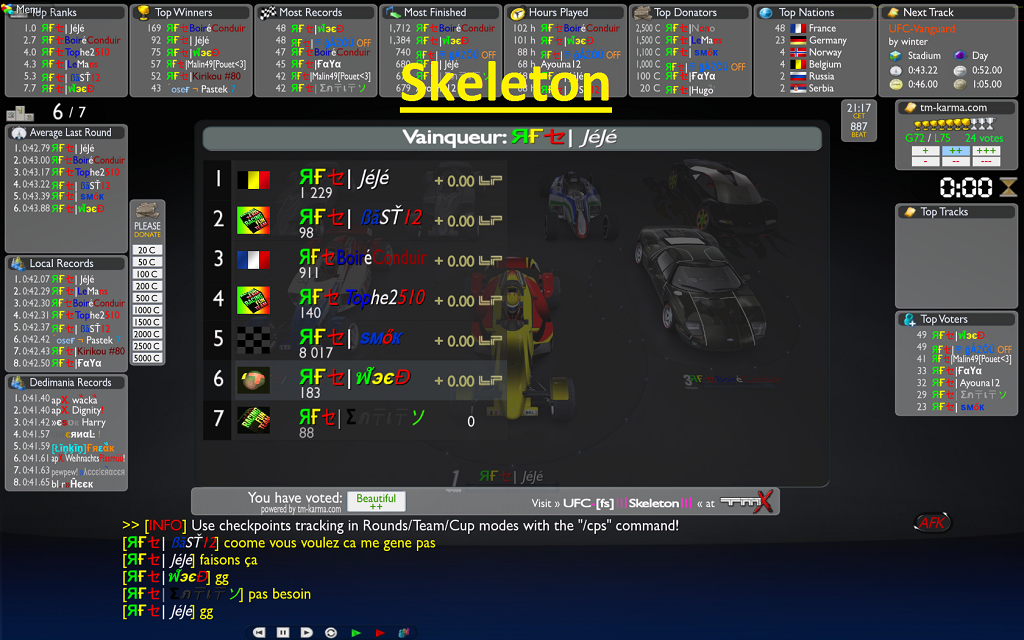Donate 50 C
This screenshot has height=640, width=1024.
coord(148,262)
